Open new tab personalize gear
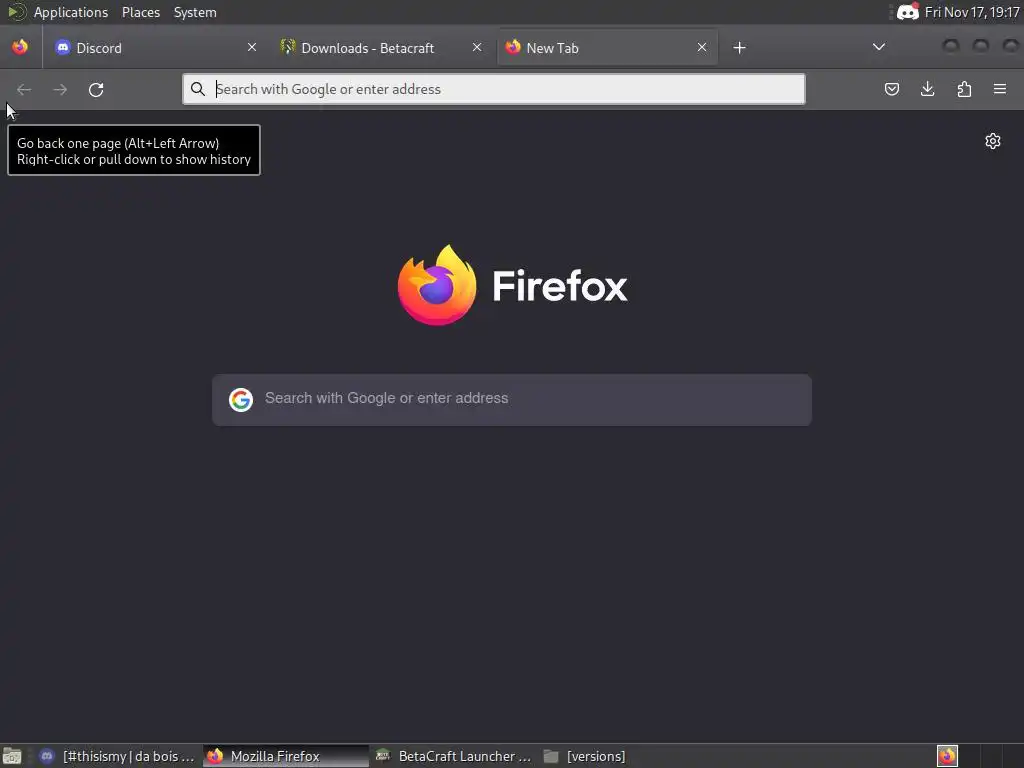Image resolution: width=1024 pixels, height=768 pixels. point(993,141)
